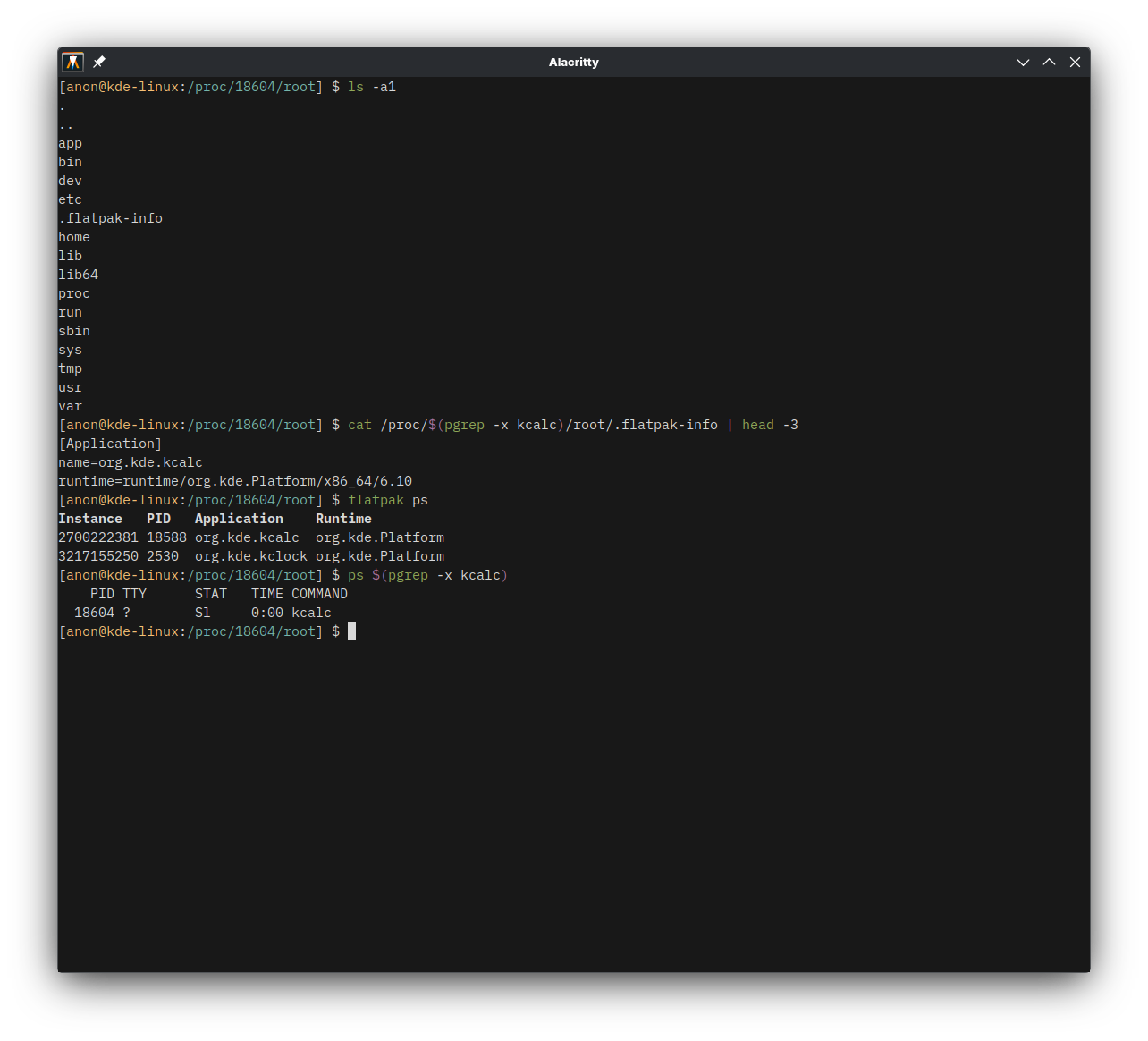This screenshot has height=1041, width=1148.
Task: Minimize the Alacritty window
Action: (x=1023, y=62)
